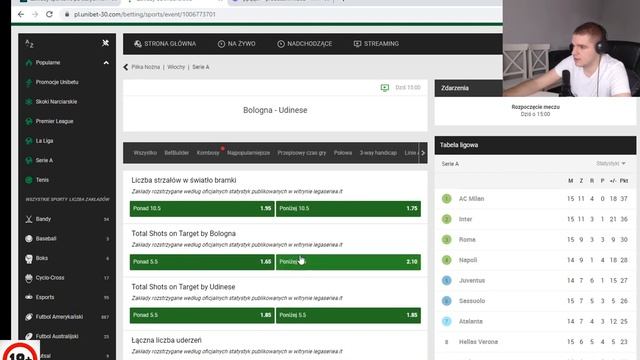Click the browser forward arrow
The image size is (640, 360).
click(x=35, y=14)
